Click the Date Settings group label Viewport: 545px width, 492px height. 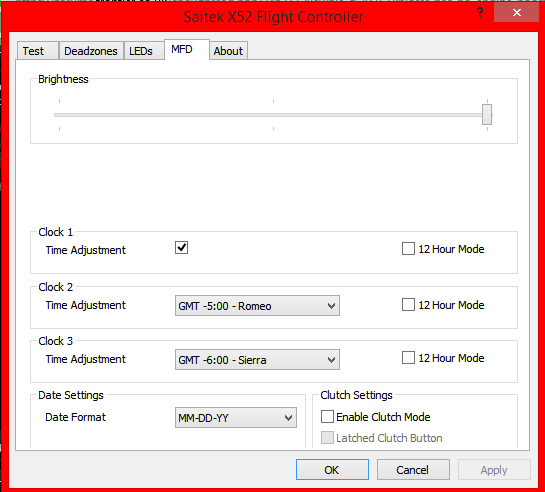tap(71, 395)
